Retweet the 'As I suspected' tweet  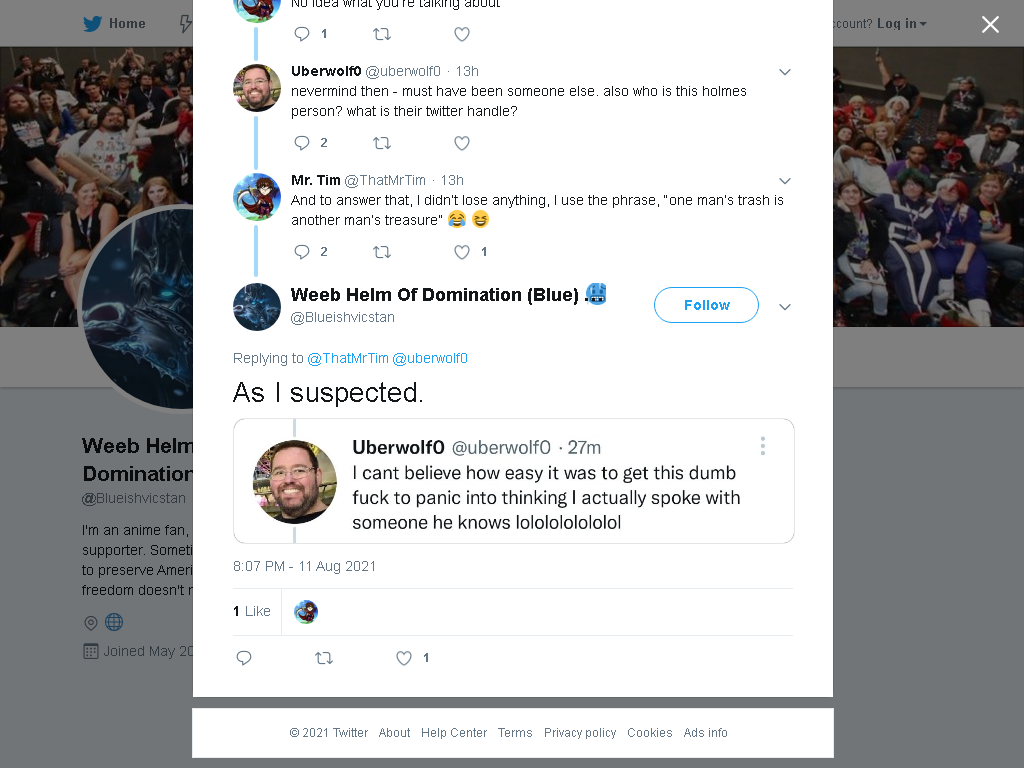click(324, 658)
